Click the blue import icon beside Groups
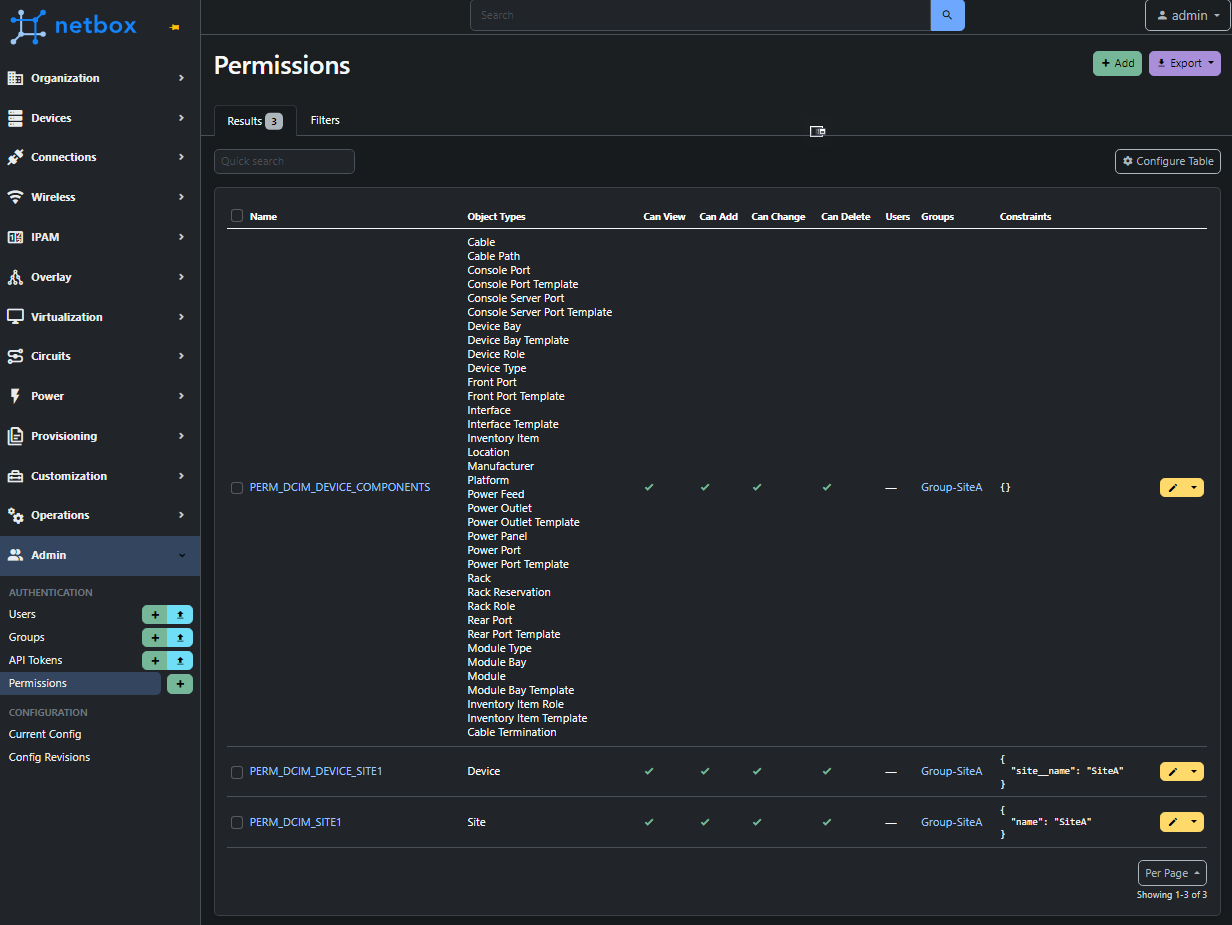The image size is (1232, 925). tap(180, 637)
